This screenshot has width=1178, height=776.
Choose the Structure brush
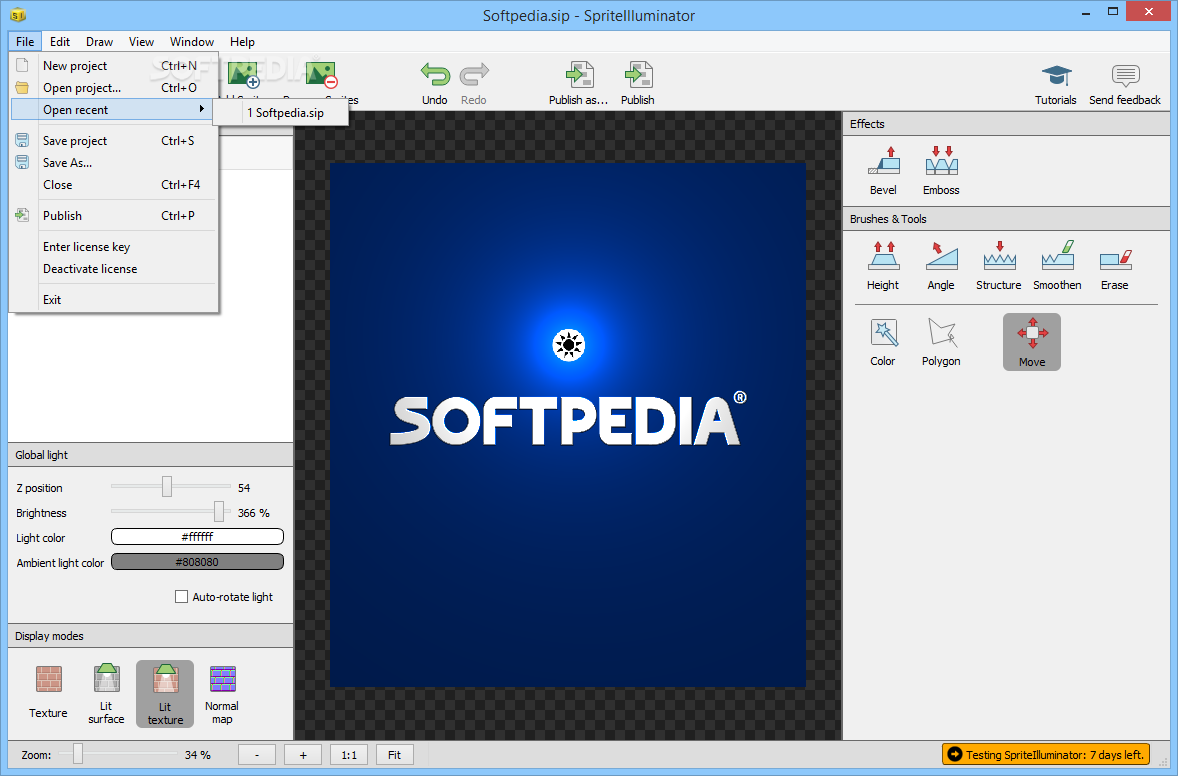(998, 266)
